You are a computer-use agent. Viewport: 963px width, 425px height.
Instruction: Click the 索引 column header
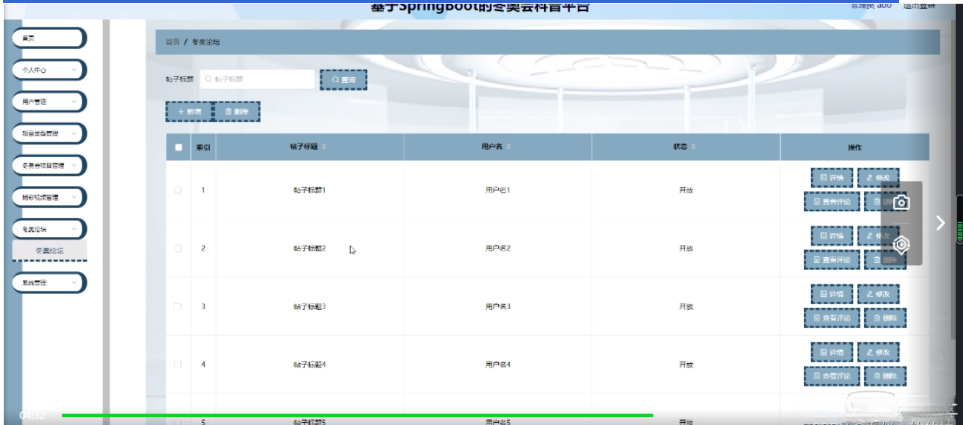pyautogui.click(x=203, y=147)
